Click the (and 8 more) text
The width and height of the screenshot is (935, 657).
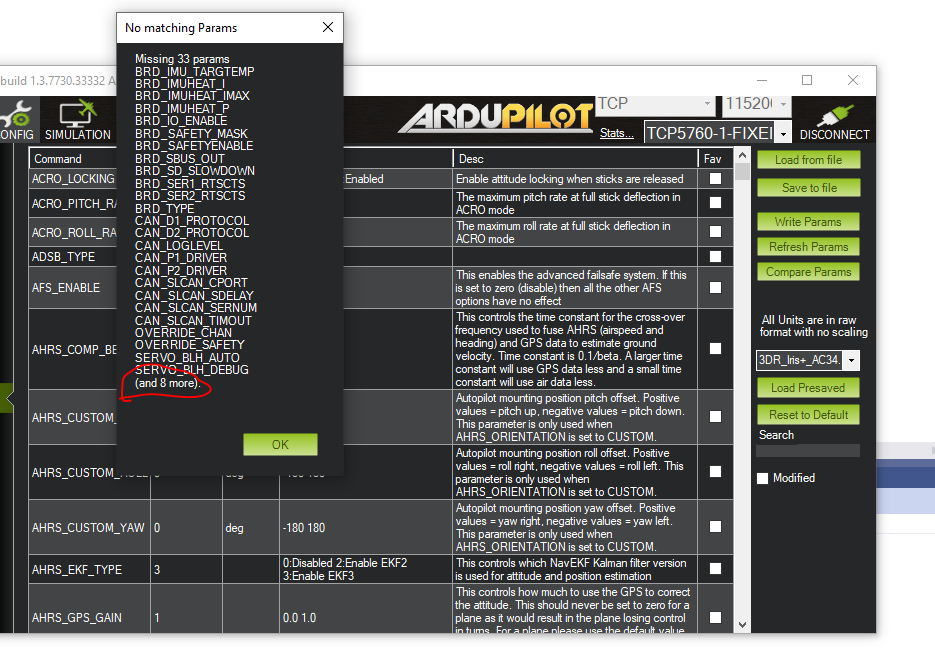point(167,383)
